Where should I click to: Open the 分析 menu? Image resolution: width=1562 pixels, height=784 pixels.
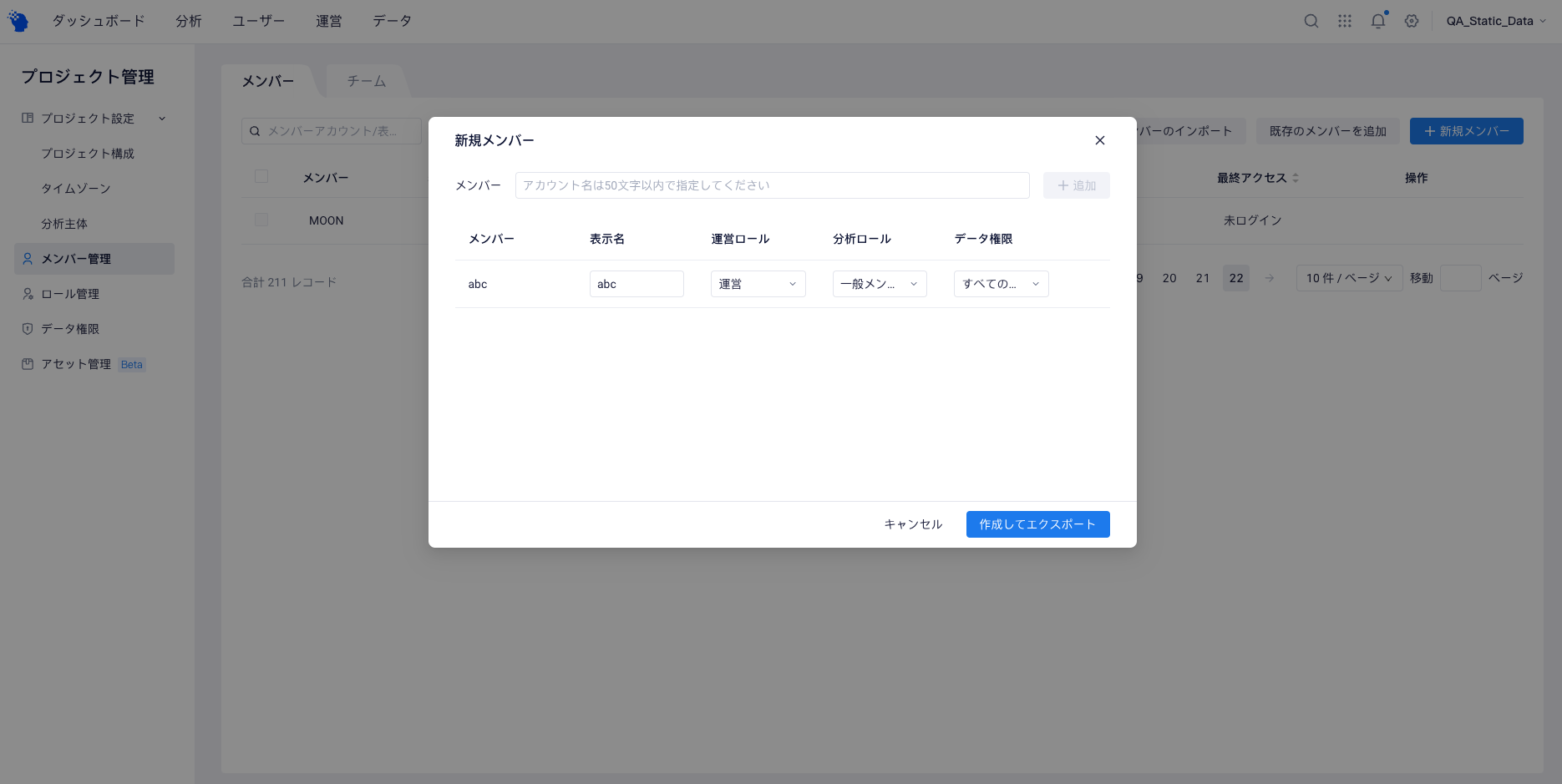coord(189,21)
